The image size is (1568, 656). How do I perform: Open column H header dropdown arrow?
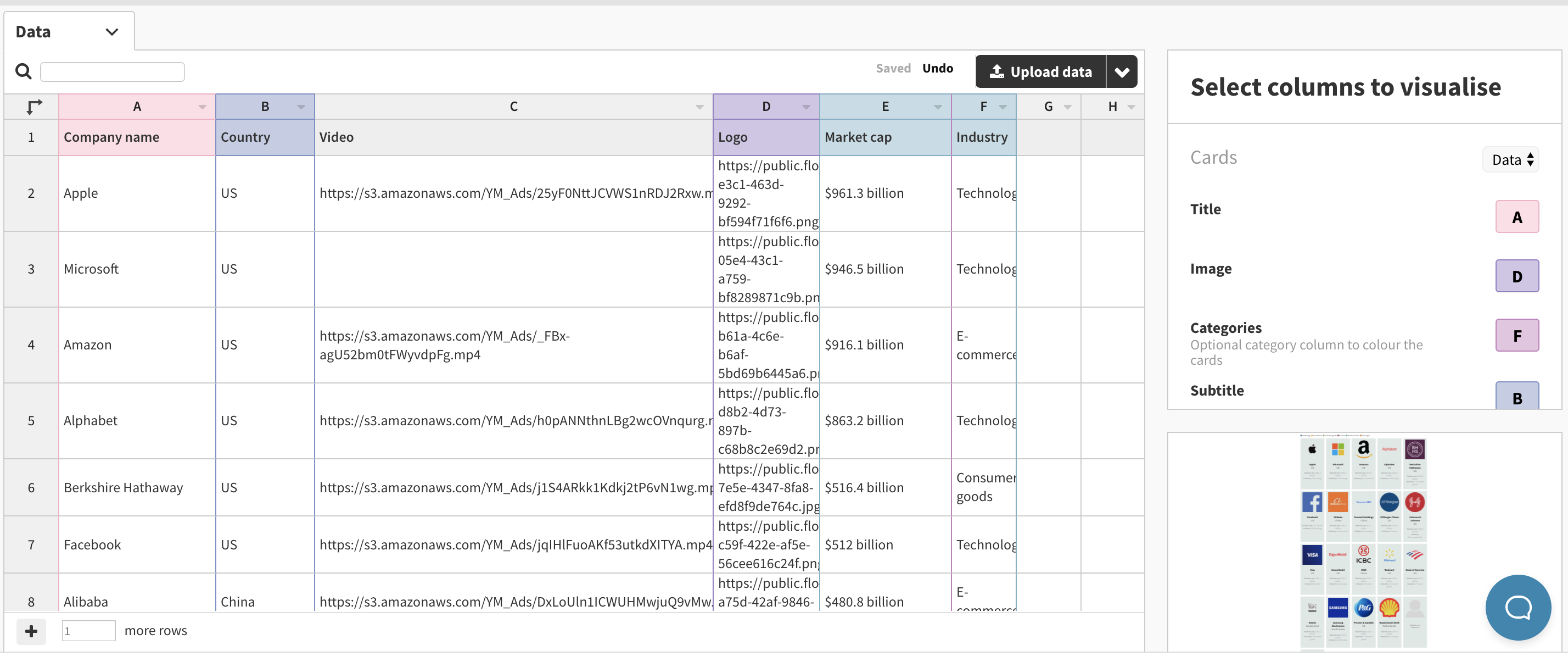[1132, 107]
